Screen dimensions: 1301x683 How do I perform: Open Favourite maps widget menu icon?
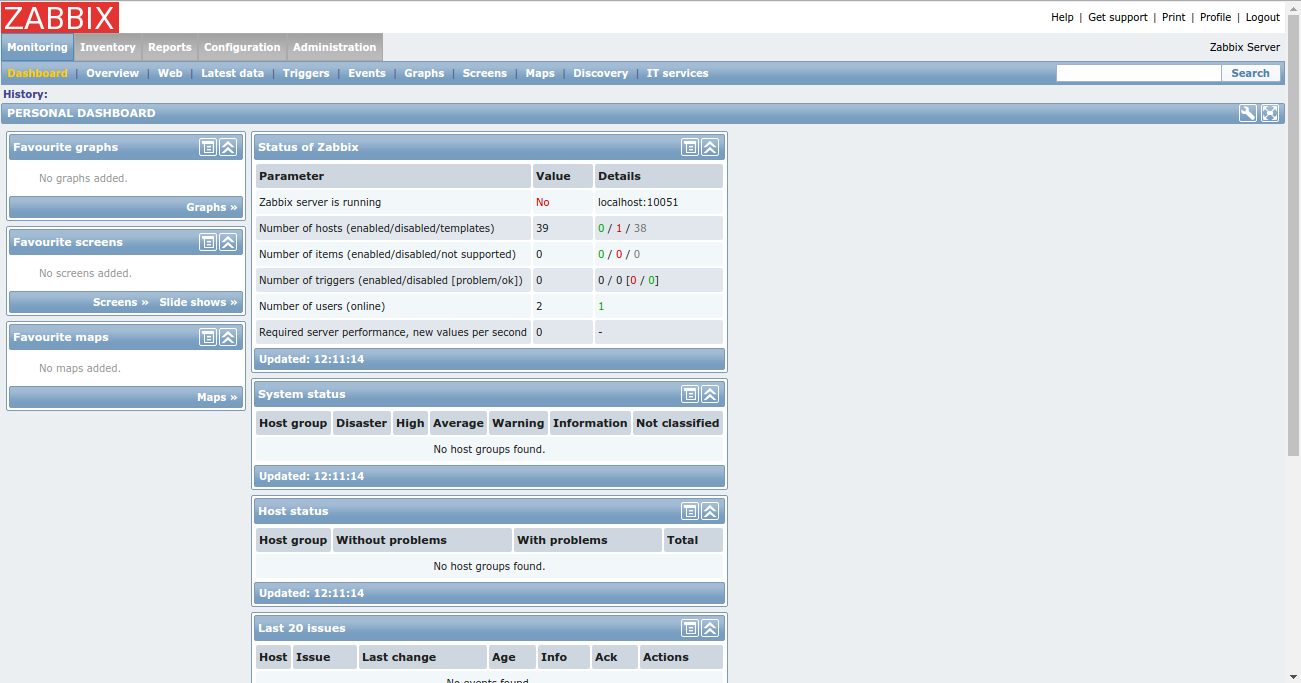click(x=208, y=337)
